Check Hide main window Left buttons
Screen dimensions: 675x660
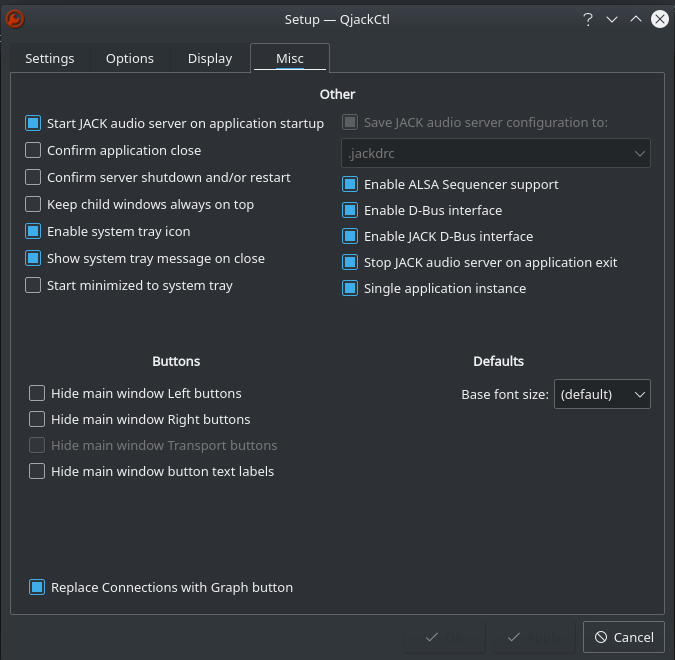[37, 394]
